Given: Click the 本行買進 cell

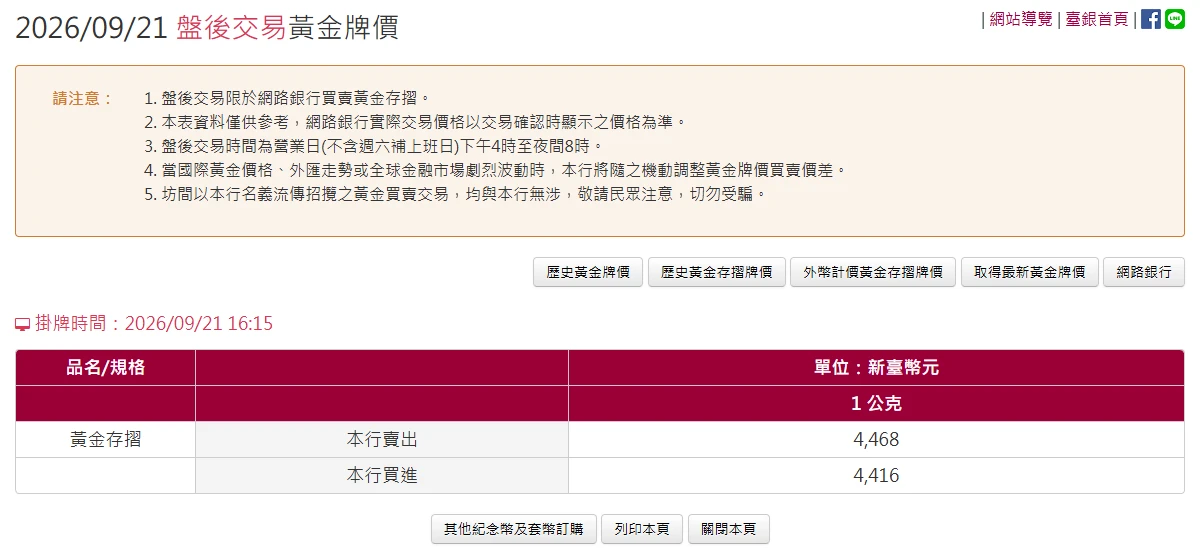Looking at the screenshot, I should (x=382, y=475).
